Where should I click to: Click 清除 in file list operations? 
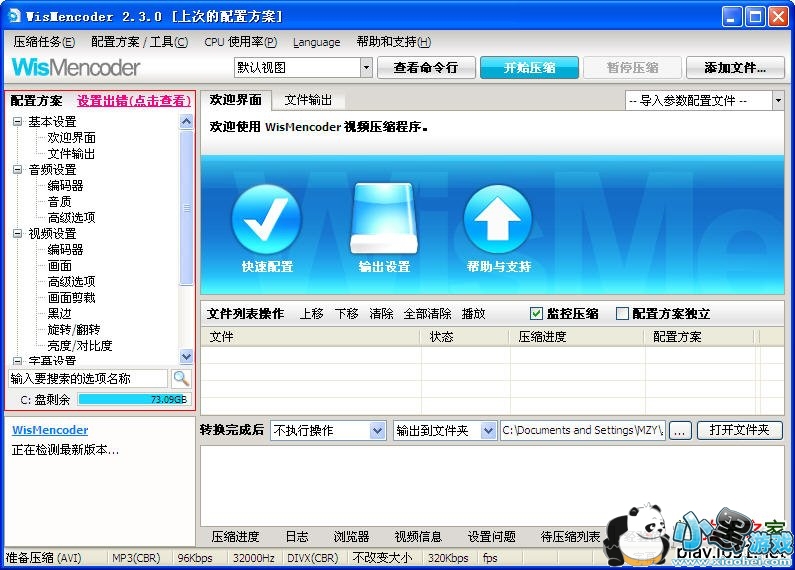click(x=381, y=314)
